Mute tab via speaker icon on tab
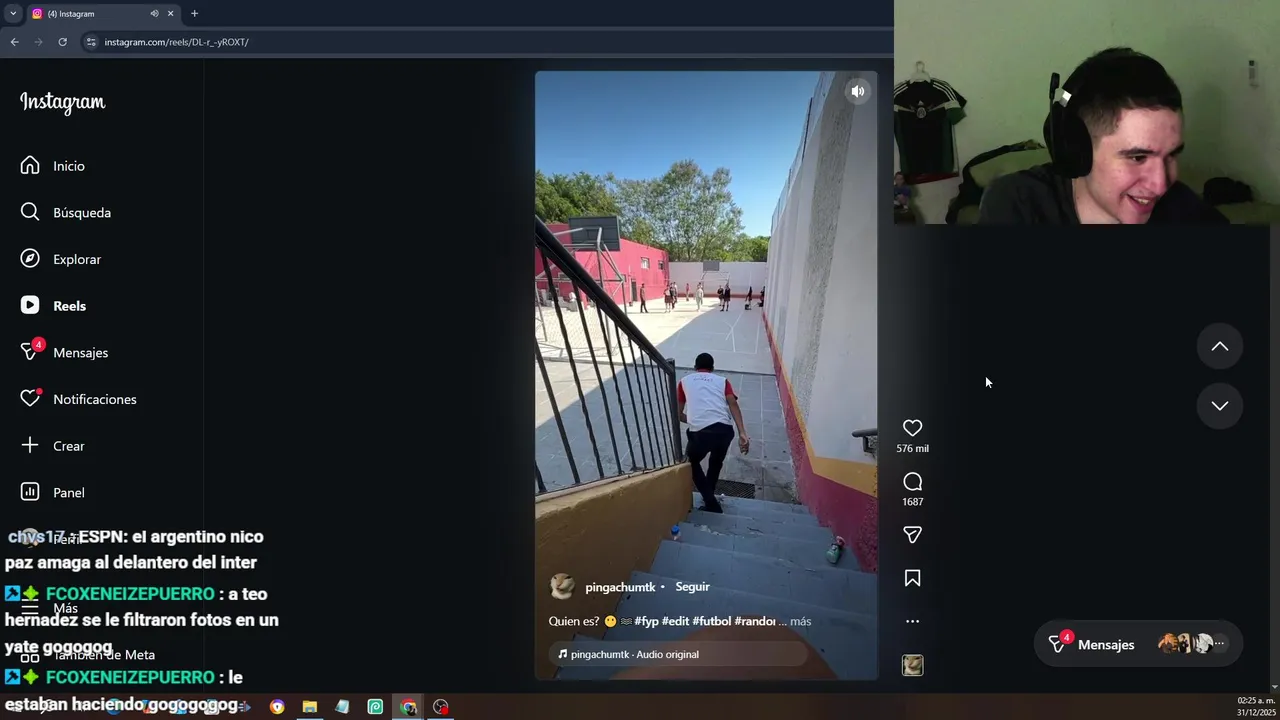Screen dimensions: 1280x720 tap(154, 14)
